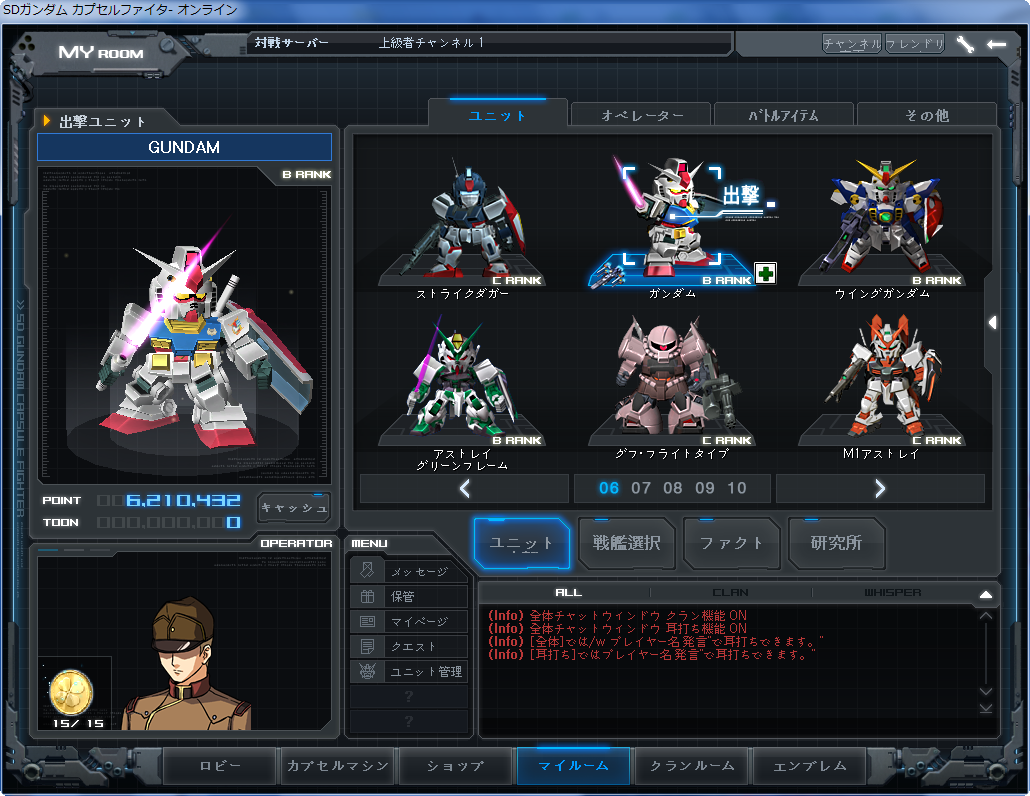1030x796 pixels.
Task: Open the Storage (保管) gift menu item
Action: pyautogui.click(x=410, y=596)
